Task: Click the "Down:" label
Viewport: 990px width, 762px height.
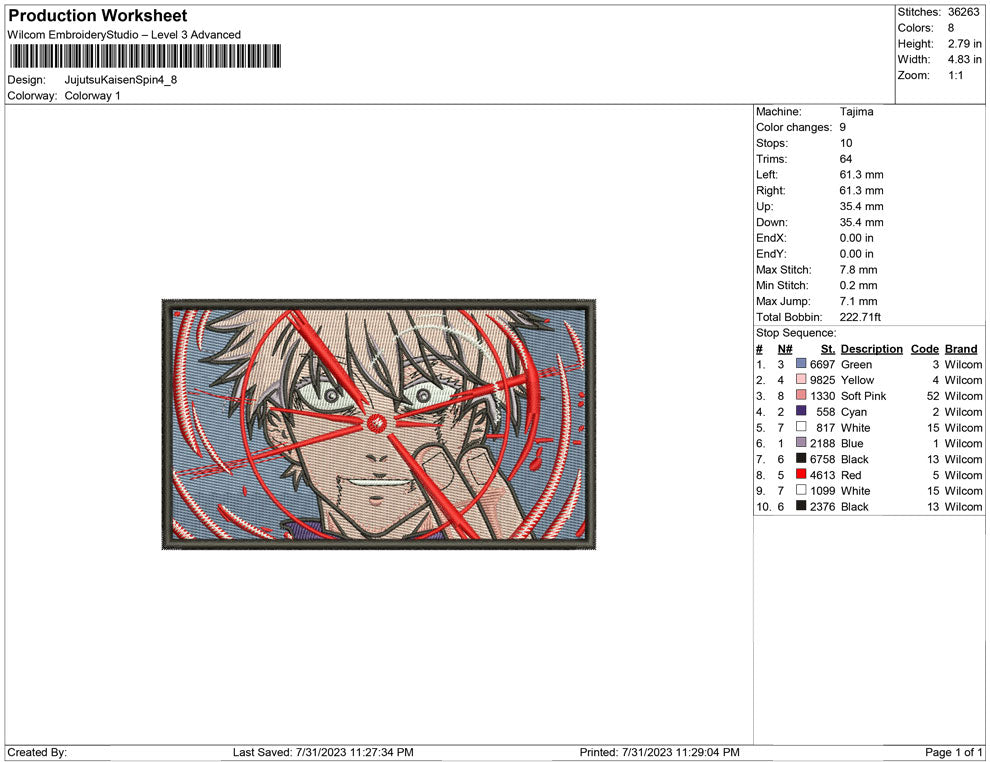Action: (772, 222)
